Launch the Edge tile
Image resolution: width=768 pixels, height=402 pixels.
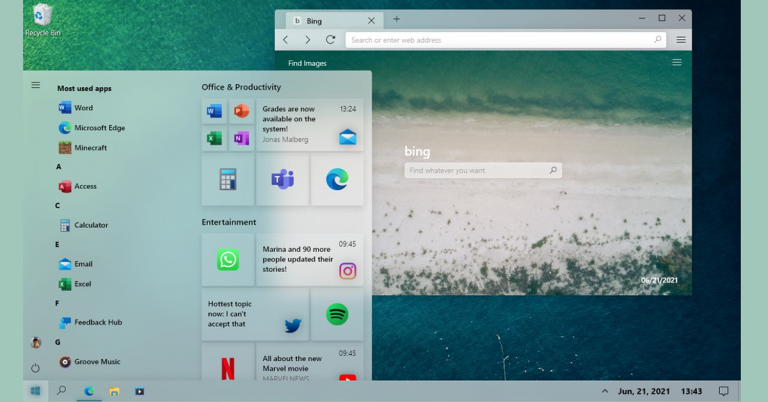337,179
